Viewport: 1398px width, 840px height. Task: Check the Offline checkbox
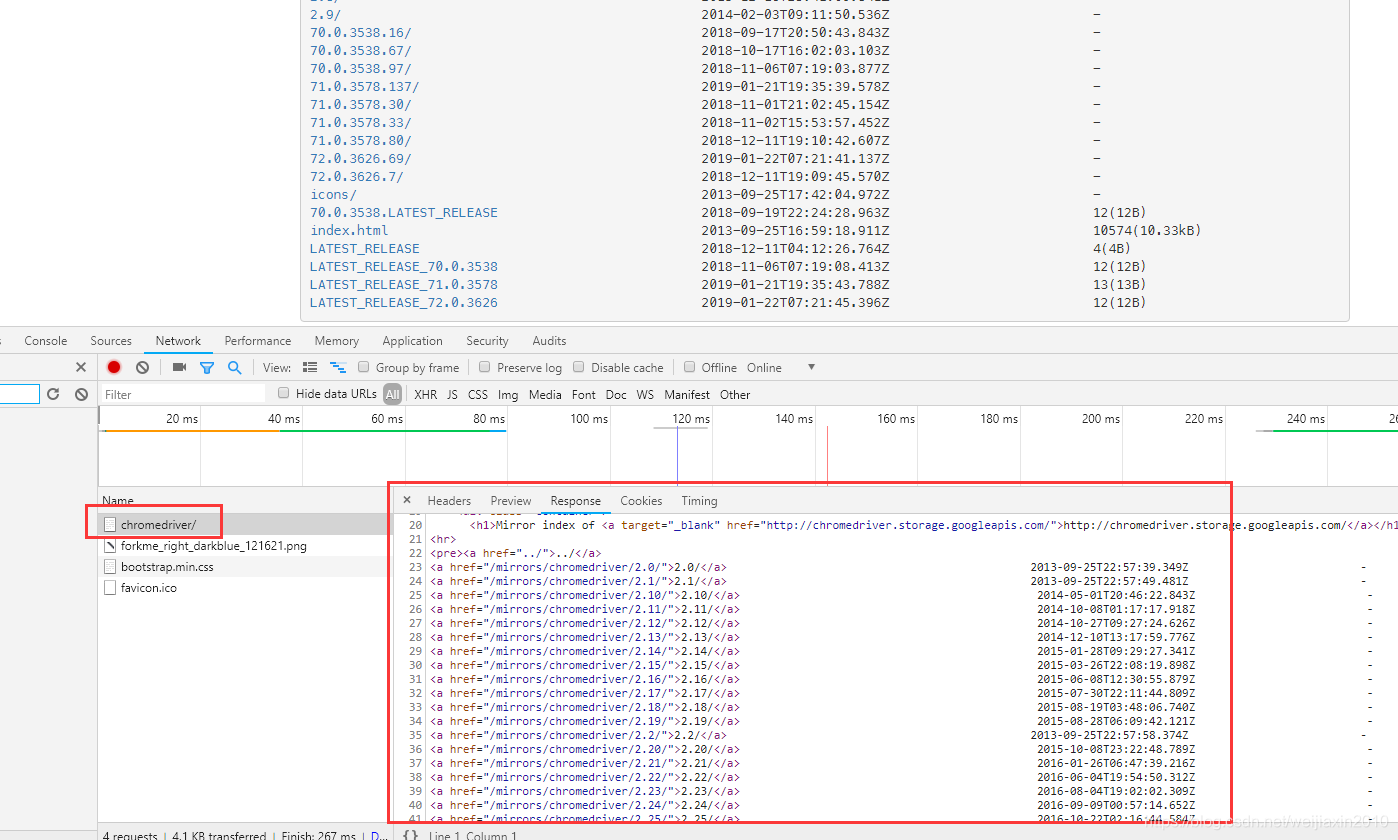[x=689, y=367]
